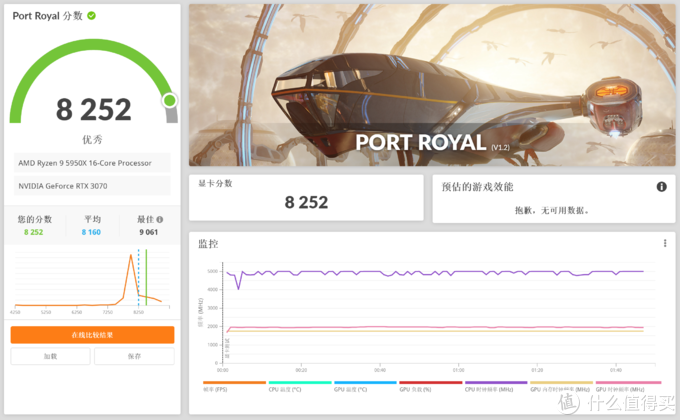Image resolution: width=680 pixels, height=420 pixels.
Task: Click the orange 在线比较结果 button
Action: 92,335
